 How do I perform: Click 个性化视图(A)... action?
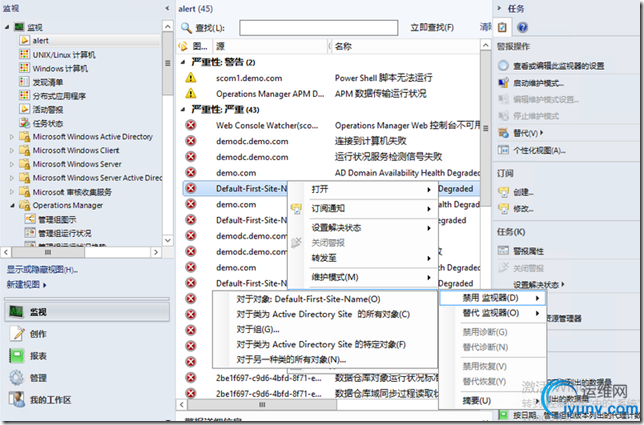[539, 150]
